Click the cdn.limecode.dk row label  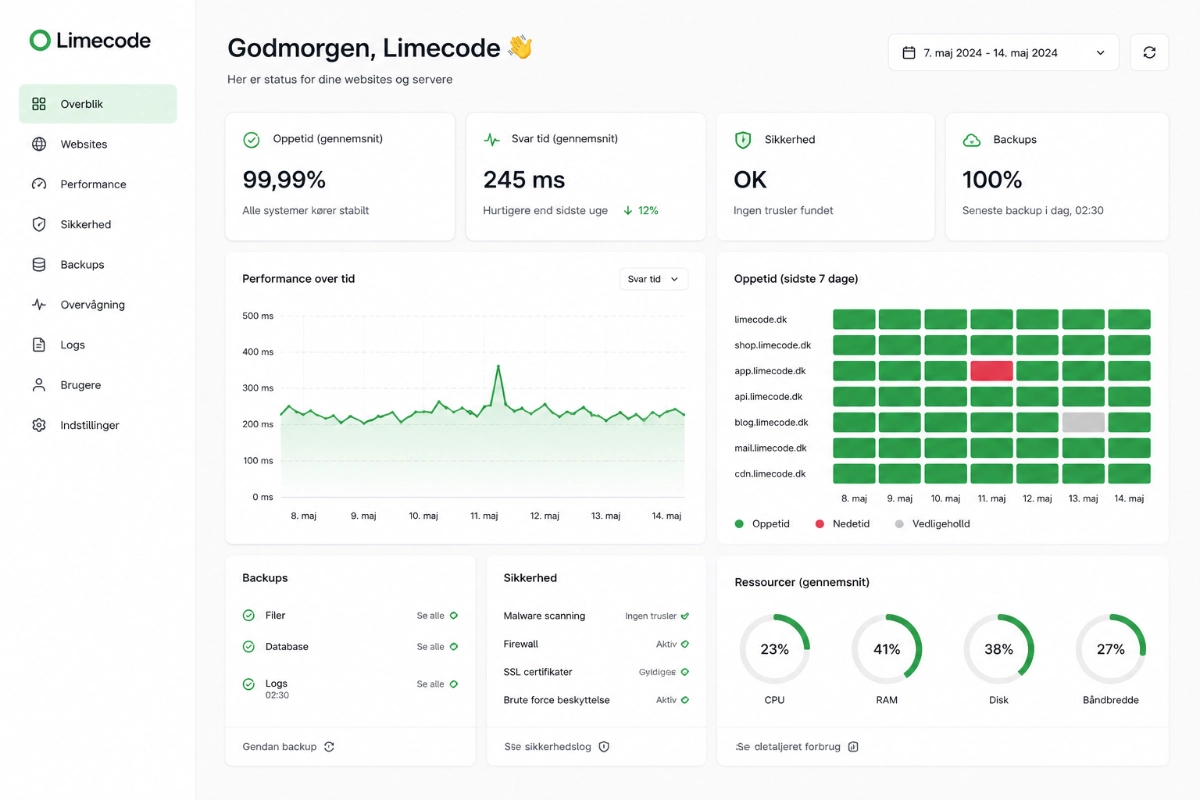pyautogui.click(x=770, y=474)
